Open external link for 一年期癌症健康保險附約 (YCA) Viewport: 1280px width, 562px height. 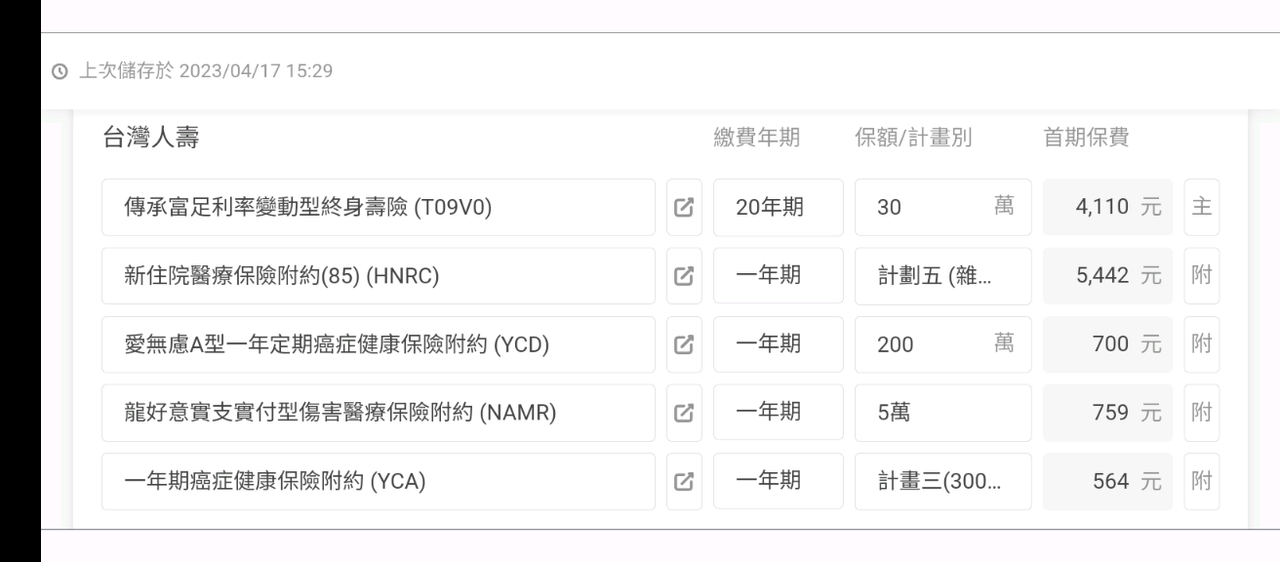click(x=684, y=481)
